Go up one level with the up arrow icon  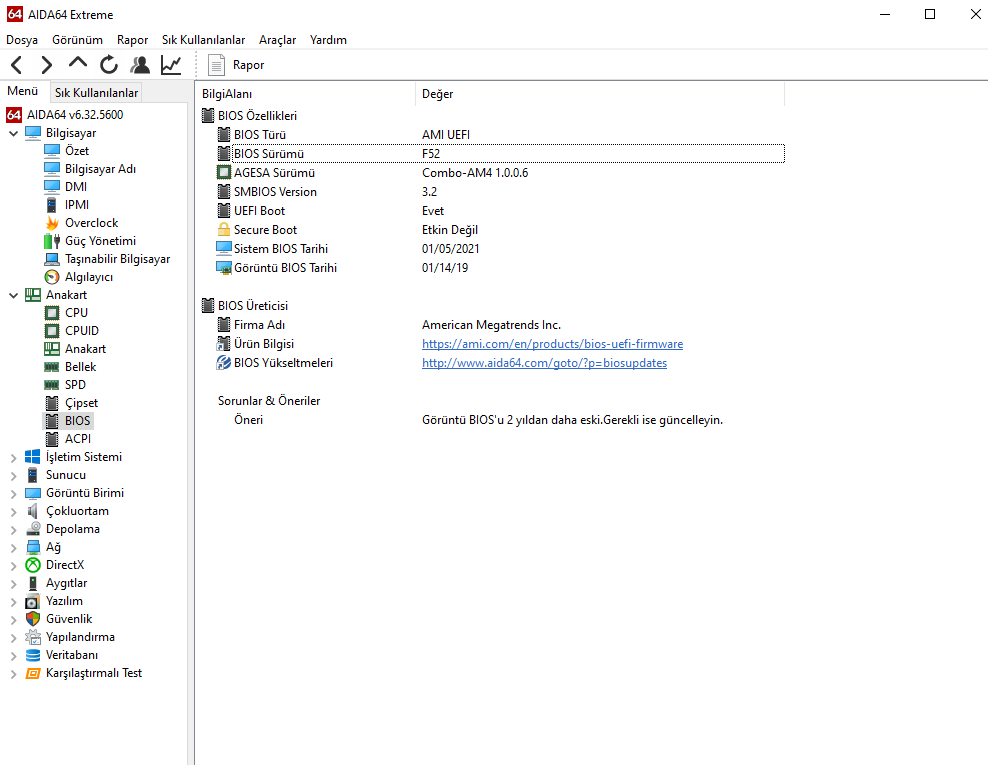(78, 64)
